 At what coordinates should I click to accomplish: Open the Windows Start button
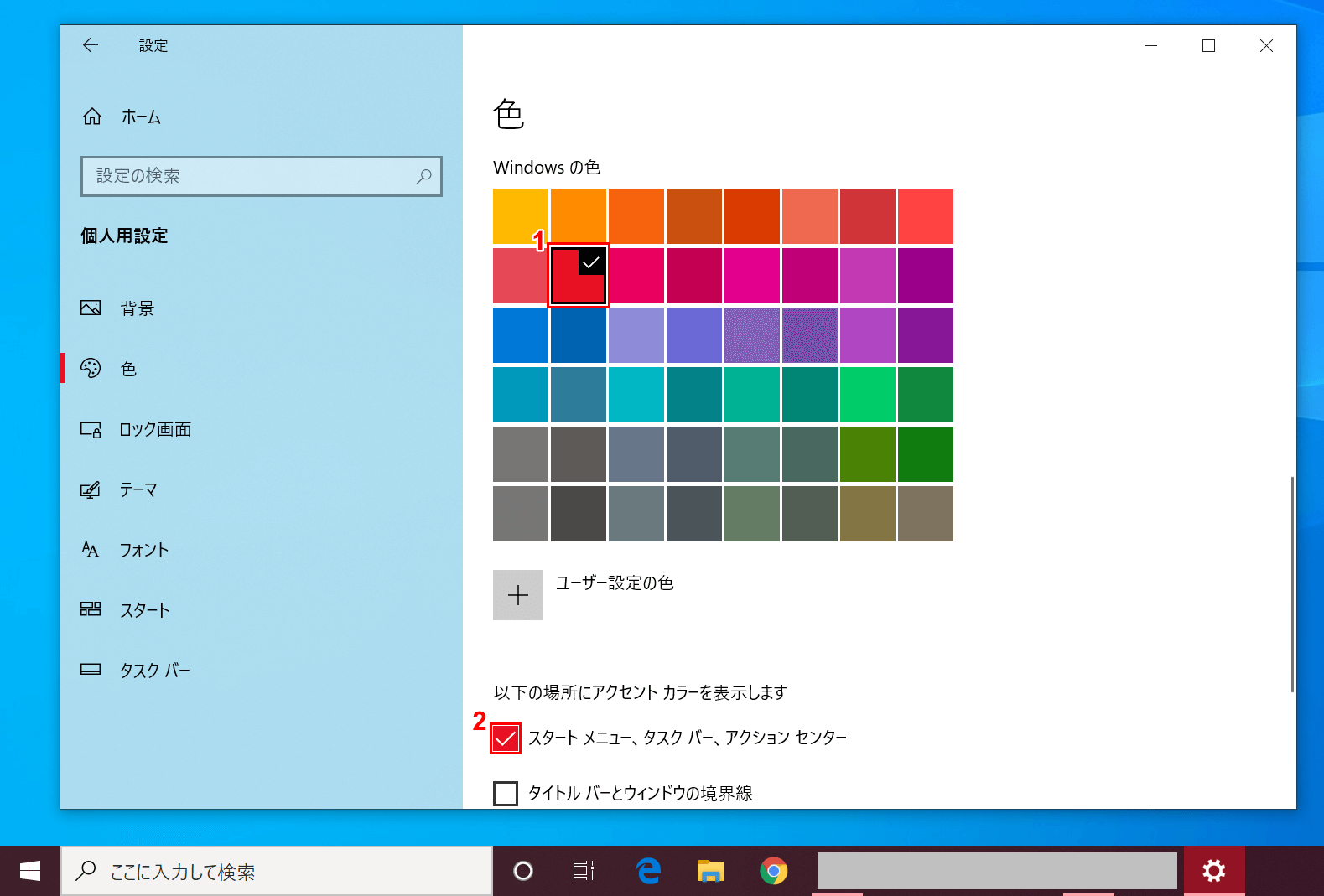[30, 872]
